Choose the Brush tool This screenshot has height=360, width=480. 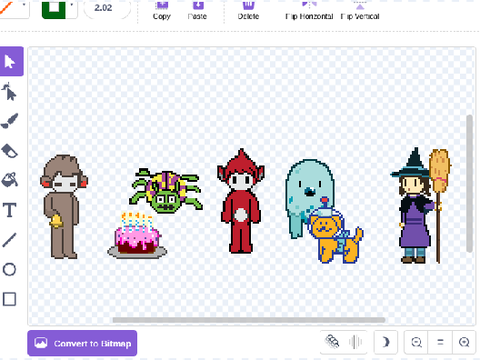pyautogui.click(x=9, y=121)
